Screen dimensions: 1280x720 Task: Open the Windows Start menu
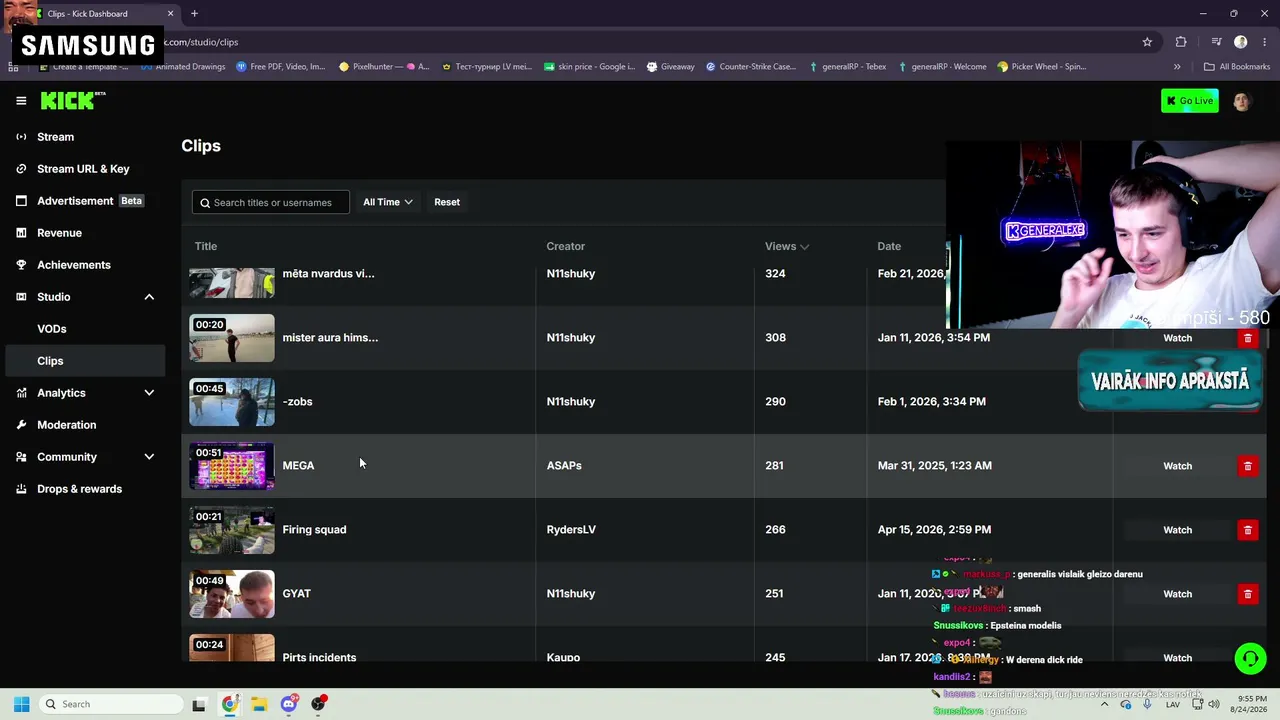21,704
